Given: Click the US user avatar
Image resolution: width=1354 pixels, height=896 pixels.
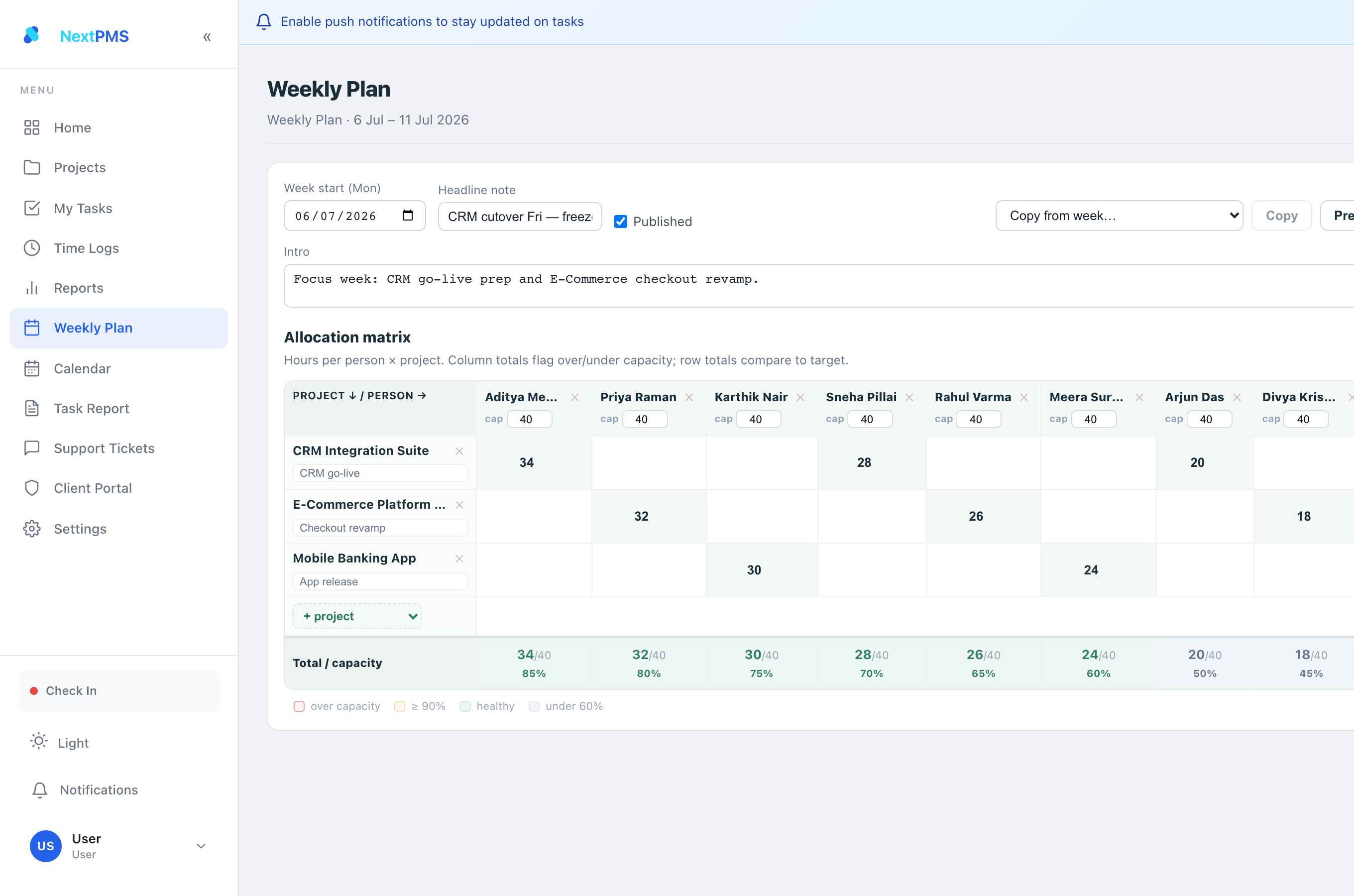Looking at the screenshot, I should tap(46, 846).
